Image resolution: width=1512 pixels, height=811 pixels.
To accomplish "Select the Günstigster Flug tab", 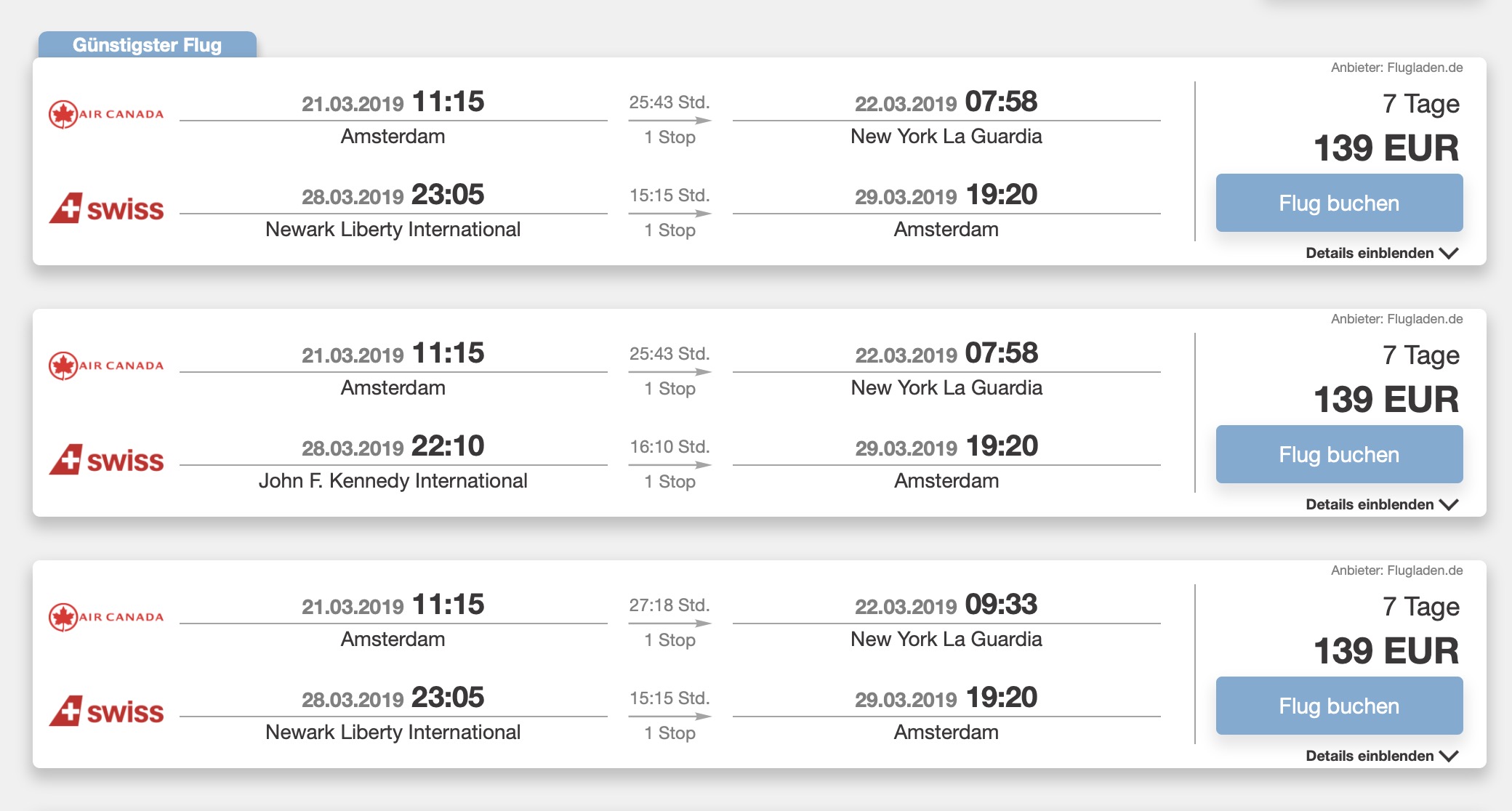I will [148, 44].
